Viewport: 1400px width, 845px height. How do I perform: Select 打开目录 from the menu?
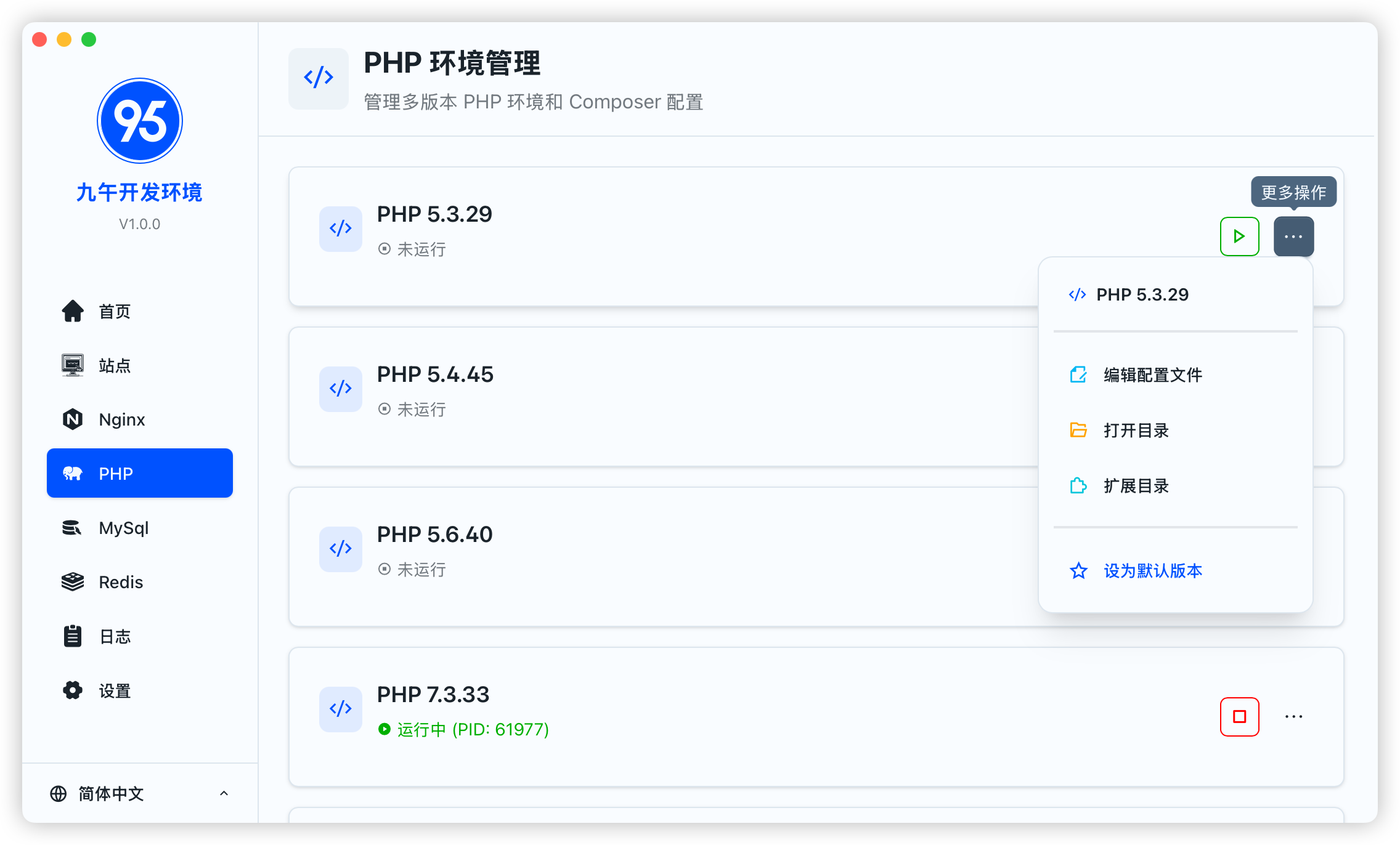tap(1136, 430)
